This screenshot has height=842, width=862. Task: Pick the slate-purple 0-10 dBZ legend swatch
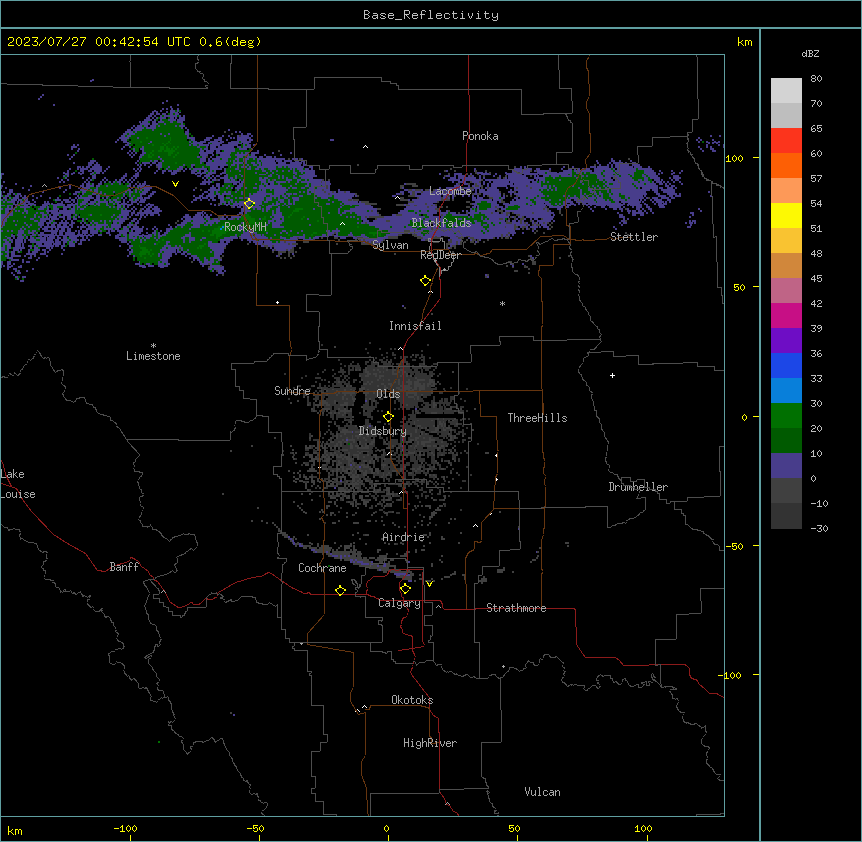click(786, 466)
